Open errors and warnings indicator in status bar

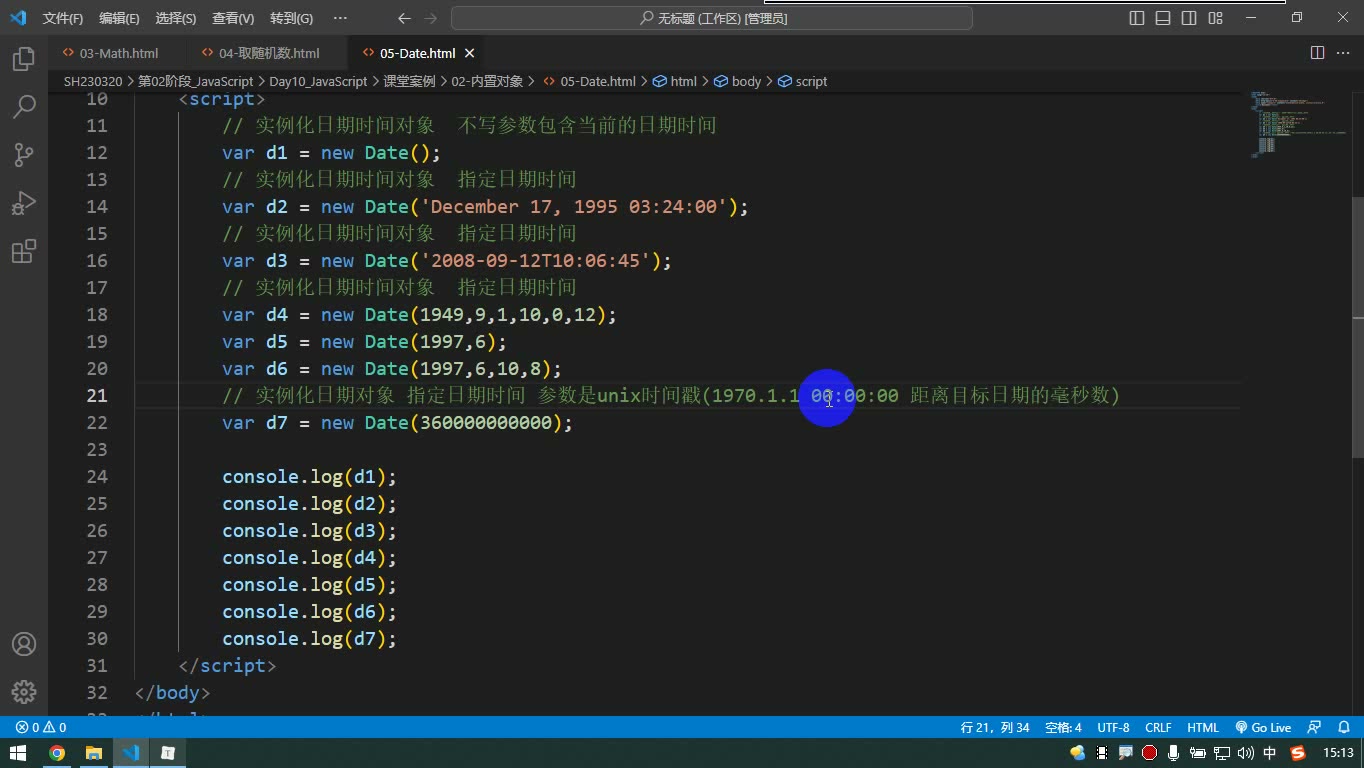coord(41,727)
